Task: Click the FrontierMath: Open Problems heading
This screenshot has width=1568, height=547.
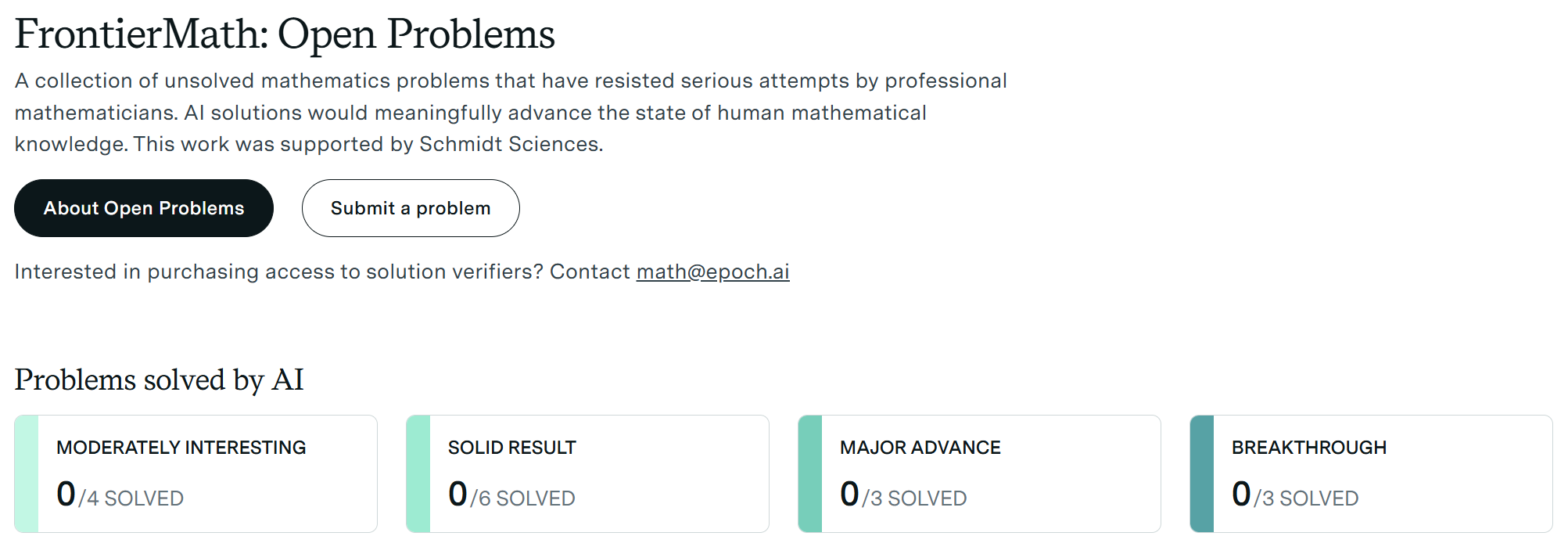Action: tap(285, 34)
